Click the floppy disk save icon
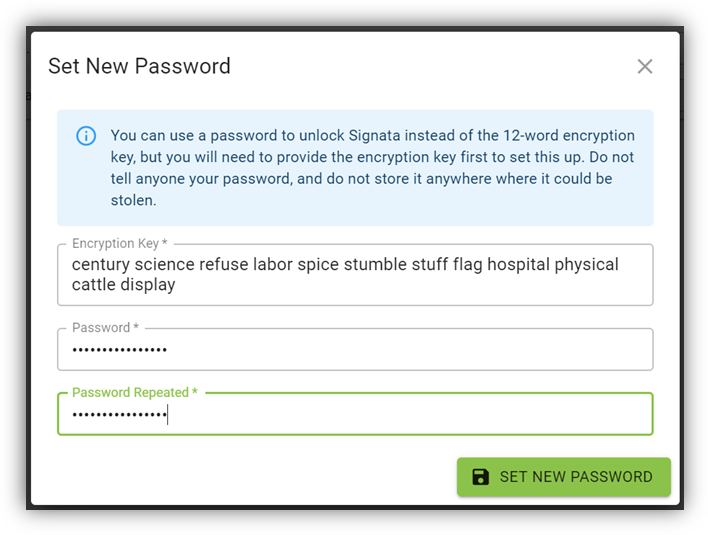 (481, 477)
